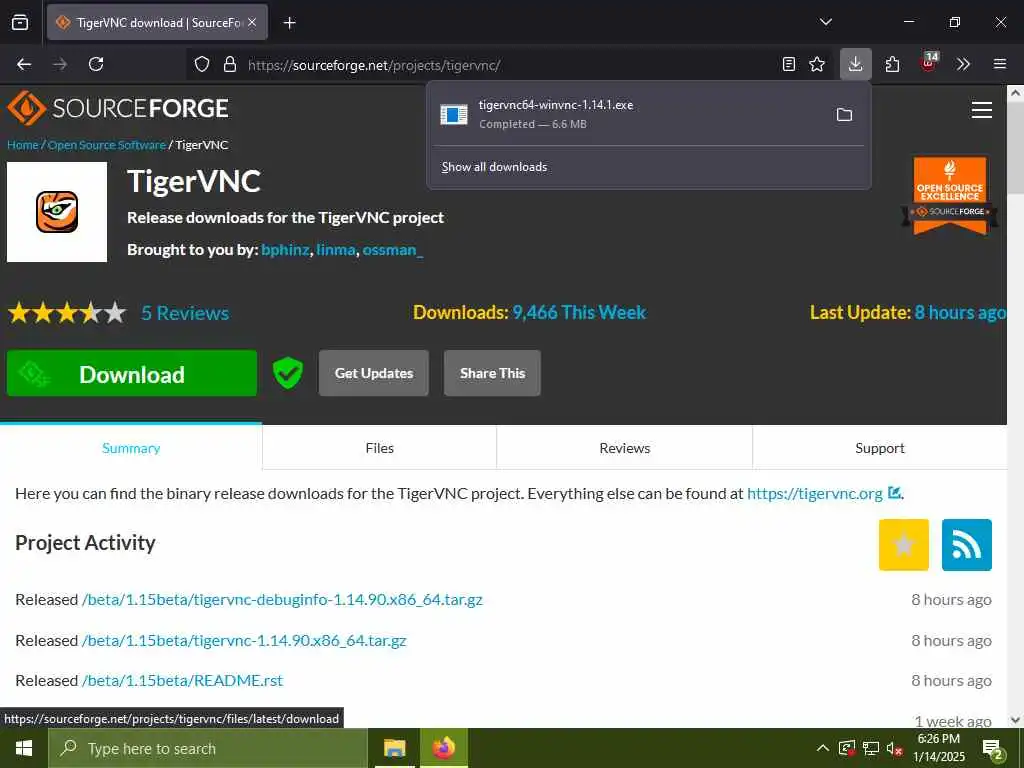Bookmark this page with star icon
The height and width of the screenshot is (768, 1024).
tap(817, 64)
